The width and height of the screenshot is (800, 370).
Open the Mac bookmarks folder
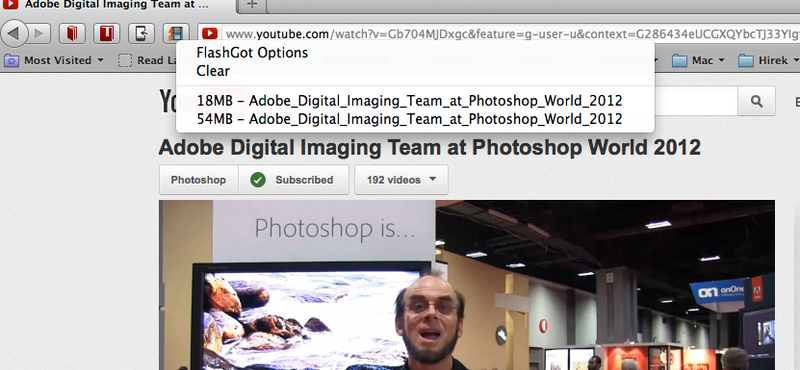coord(697,61)
